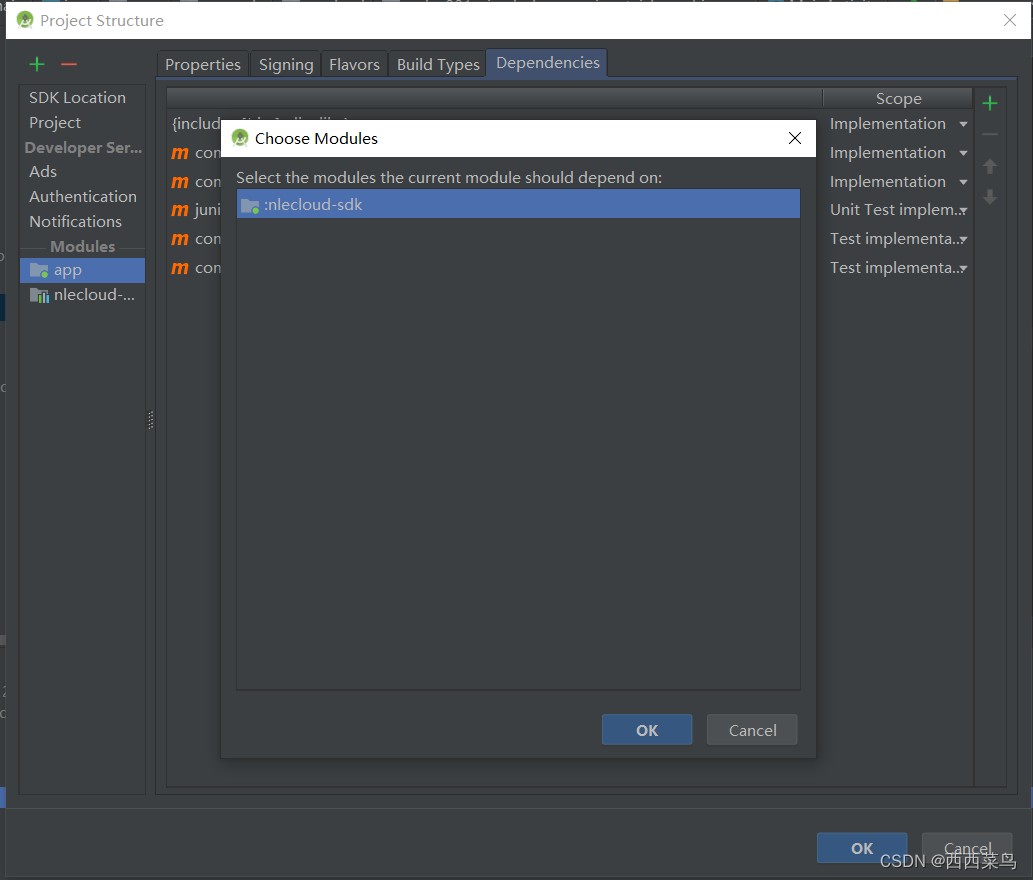Screen dimensions: 1033x880
Task: Open Unit Test implem. scope dropdown
Action: pos(963,211)
